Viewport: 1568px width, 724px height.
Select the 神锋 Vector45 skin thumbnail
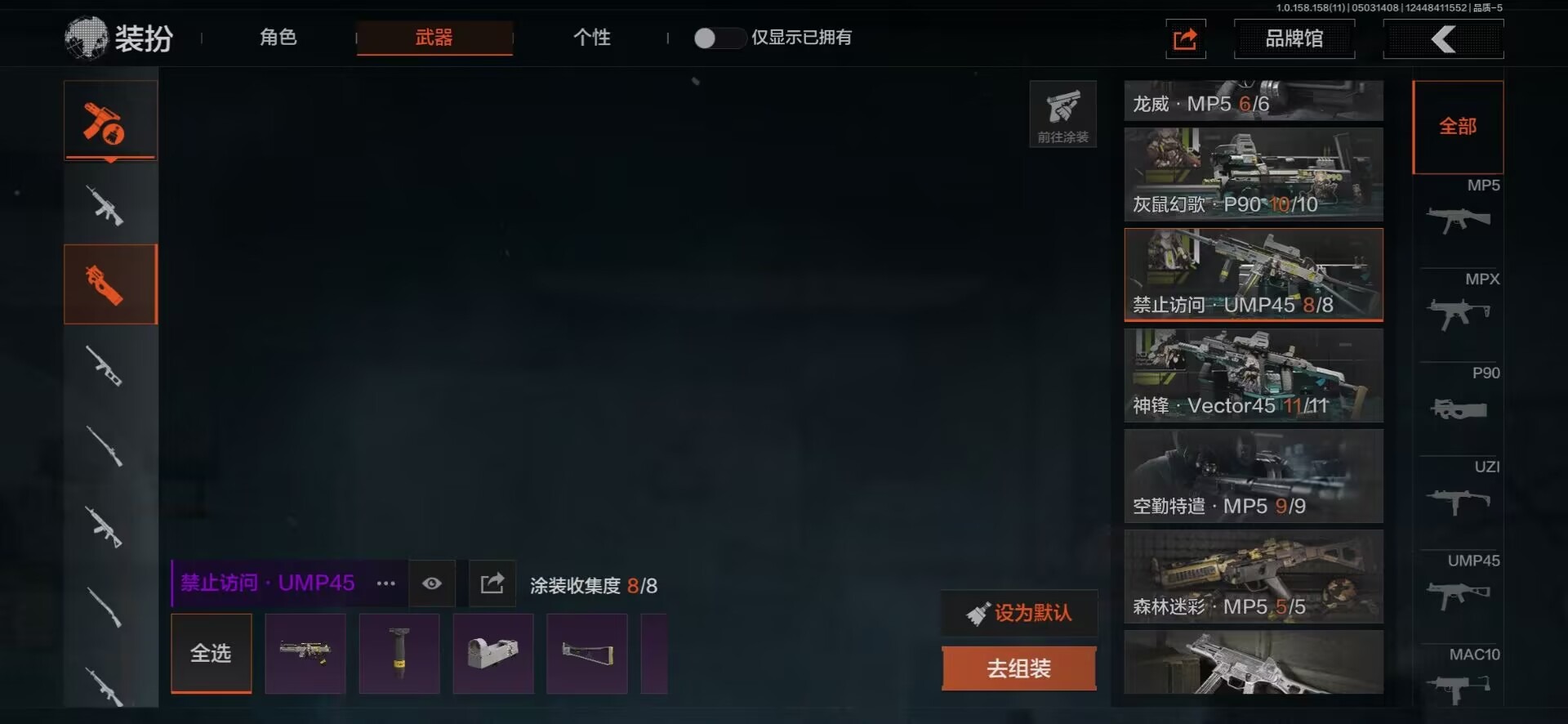click(x=1254, y=376)
